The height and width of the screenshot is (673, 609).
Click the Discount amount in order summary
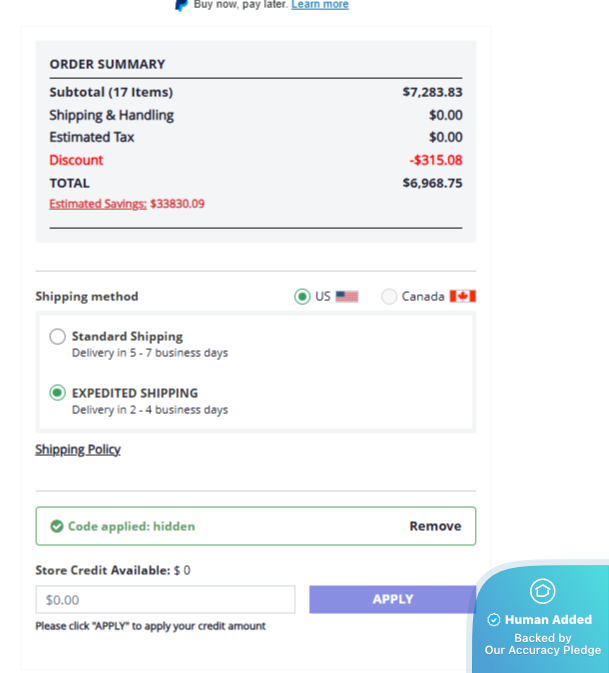(x=435, y=160)
